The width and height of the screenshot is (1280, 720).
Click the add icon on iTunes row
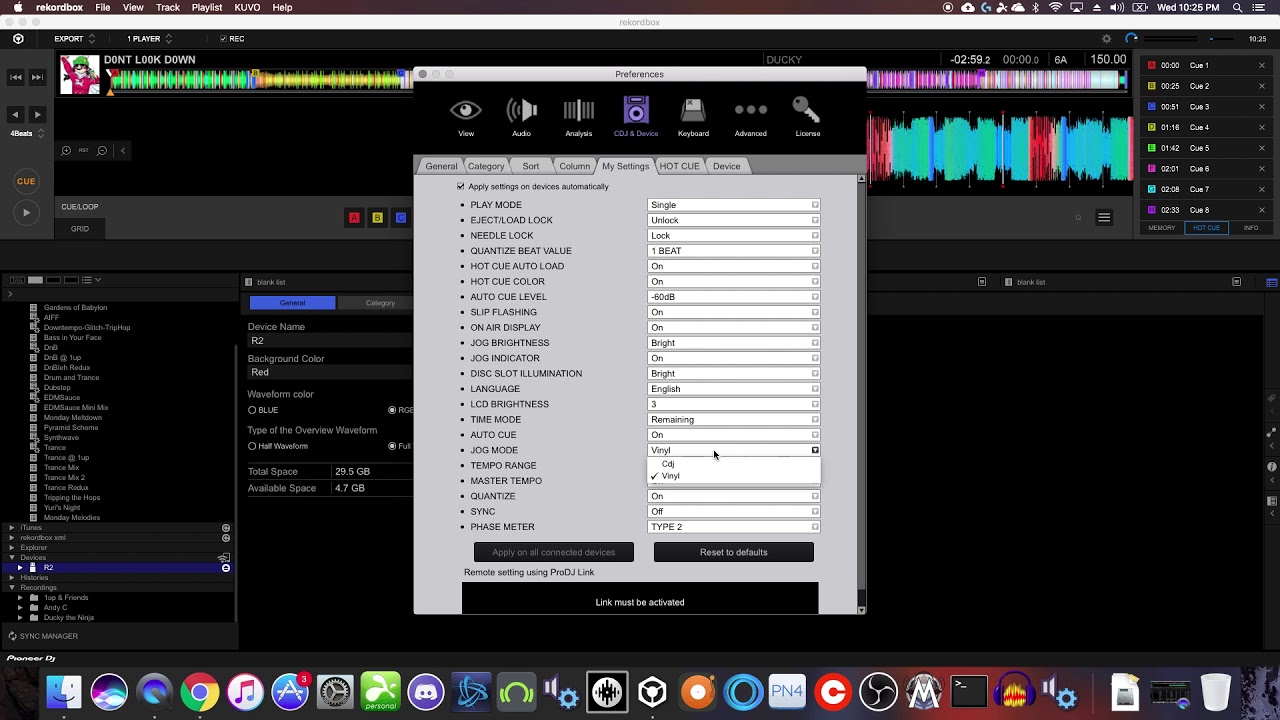click(226, 528)
